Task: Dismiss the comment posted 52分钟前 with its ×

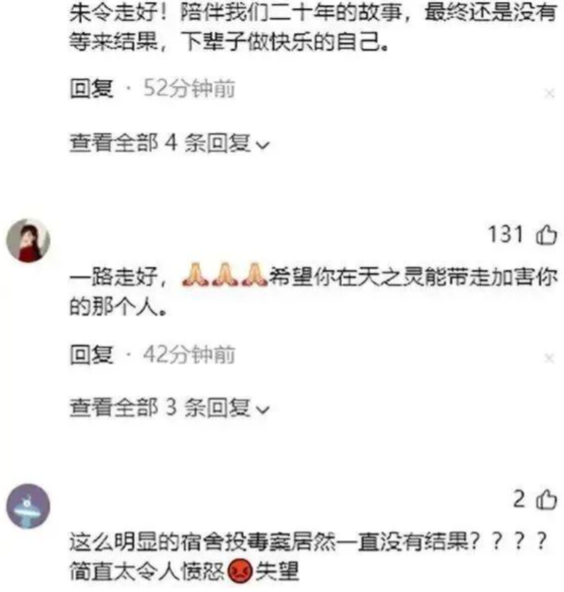Action: pyautogui.click(x=550, y=93)
